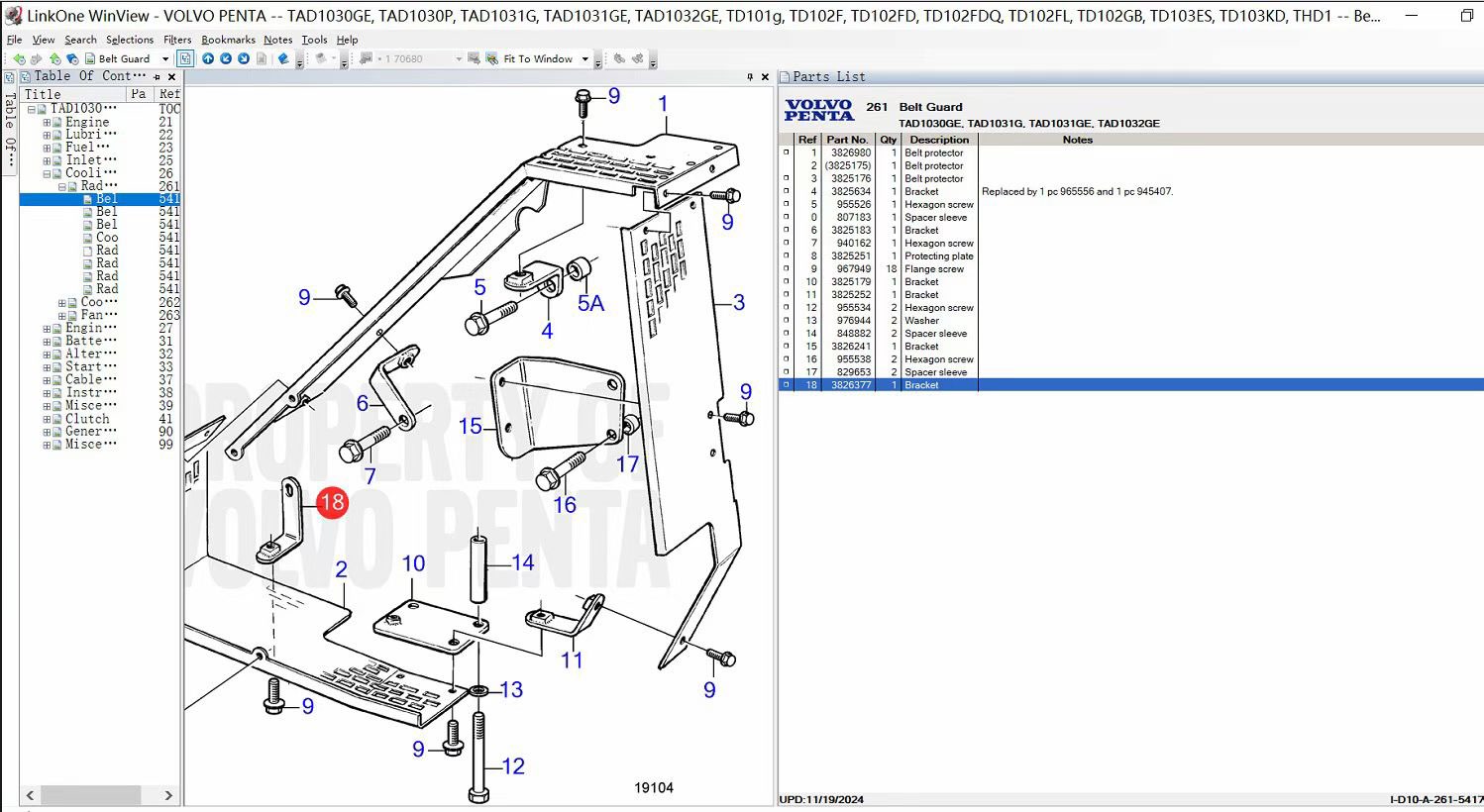1484x812 pixels.
Task: Open the Bookmarks menu
Action: 228,40
